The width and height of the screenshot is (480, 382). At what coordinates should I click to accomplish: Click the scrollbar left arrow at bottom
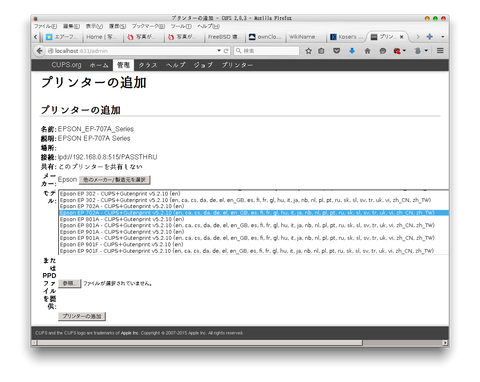[34, 343]
